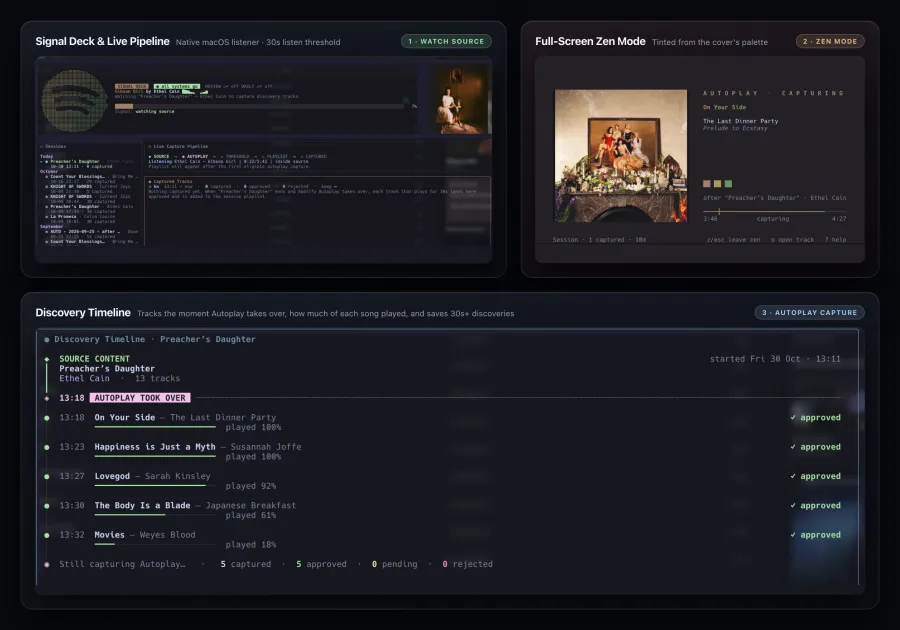This screenshot has height=630, width=900.
Task: Click the approved check for Happiness is Just a Myth
Action: (x=815, y=446)
